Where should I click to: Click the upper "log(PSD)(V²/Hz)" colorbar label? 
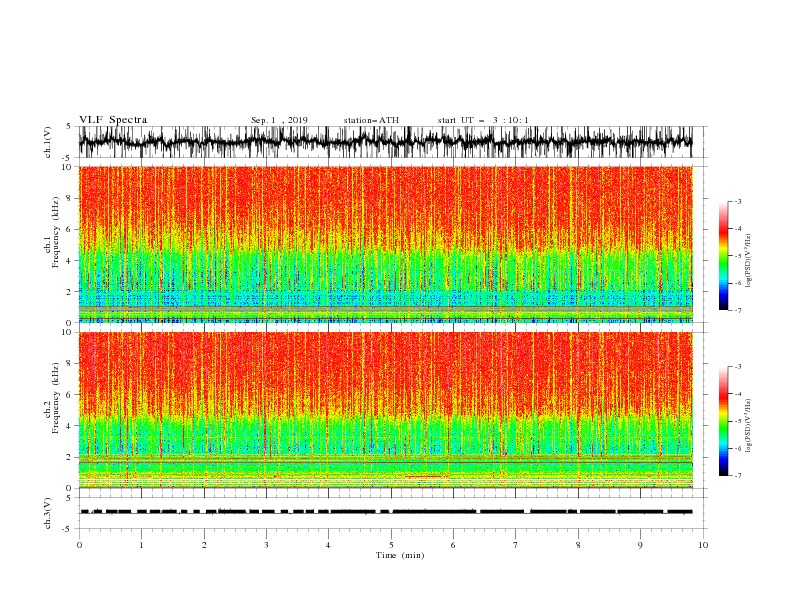(x=749, y=261)
